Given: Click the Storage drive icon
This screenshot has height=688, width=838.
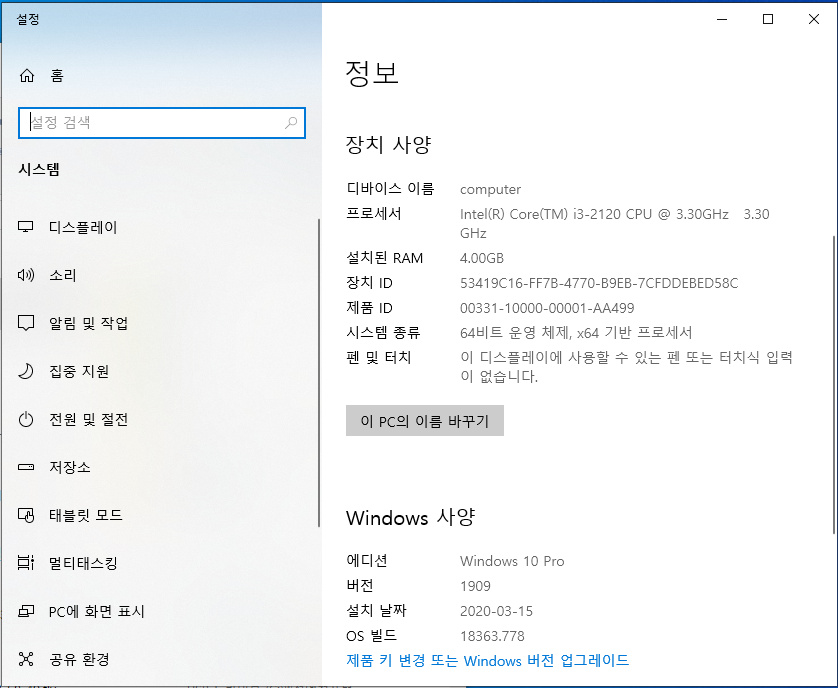Looking at the screenshot, I should pyautogui.click(x=26, y=467).
